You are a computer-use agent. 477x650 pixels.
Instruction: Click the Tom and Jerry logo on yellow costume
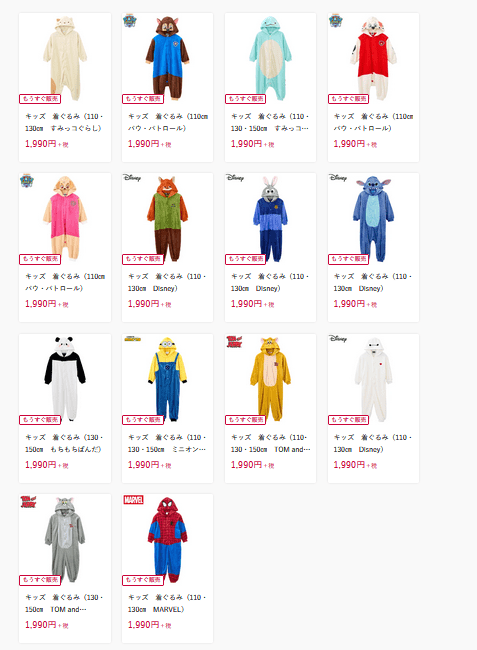tap(234, 341)
